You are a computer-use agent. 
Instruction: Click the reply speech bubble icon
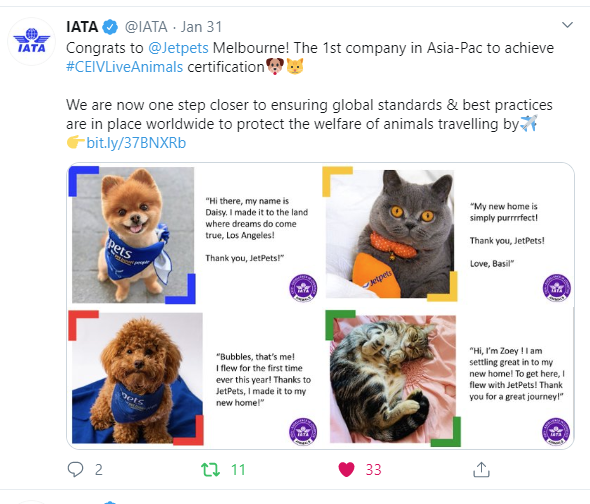point(75,469)
